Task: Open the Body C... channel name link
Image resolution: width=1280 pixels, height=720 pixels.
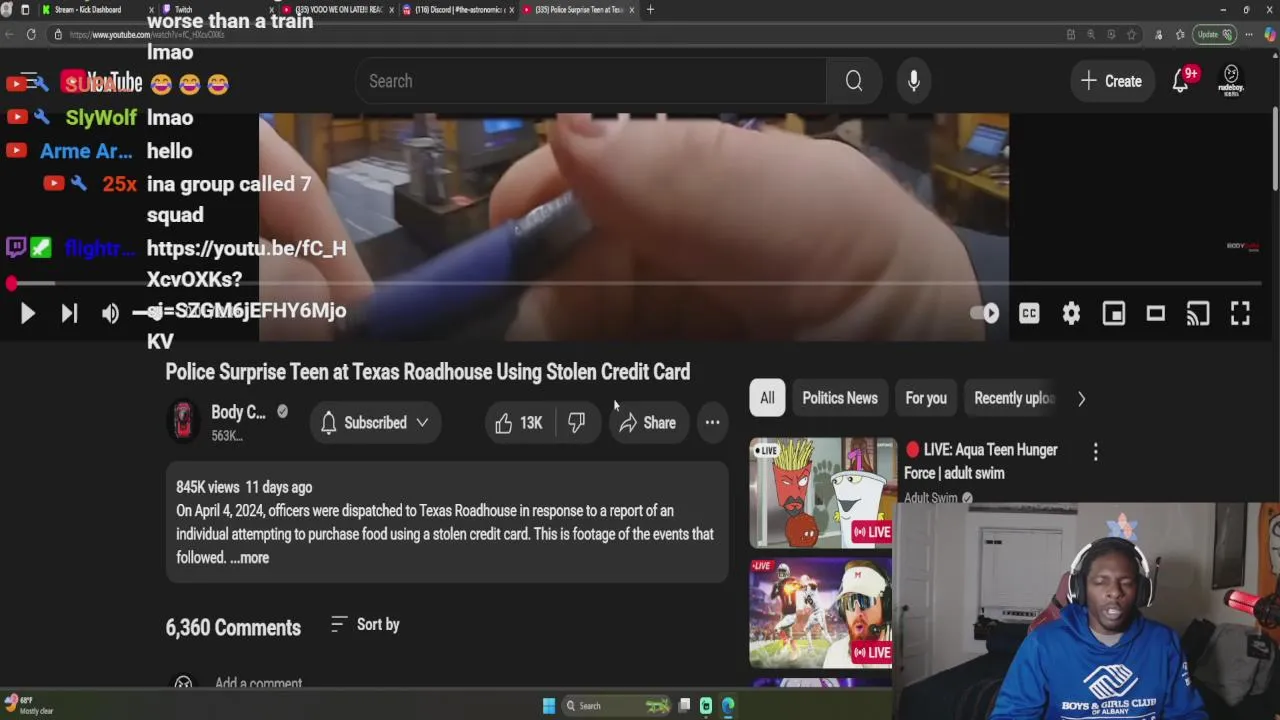Action: pyautogui.click(x=238, y=412)
